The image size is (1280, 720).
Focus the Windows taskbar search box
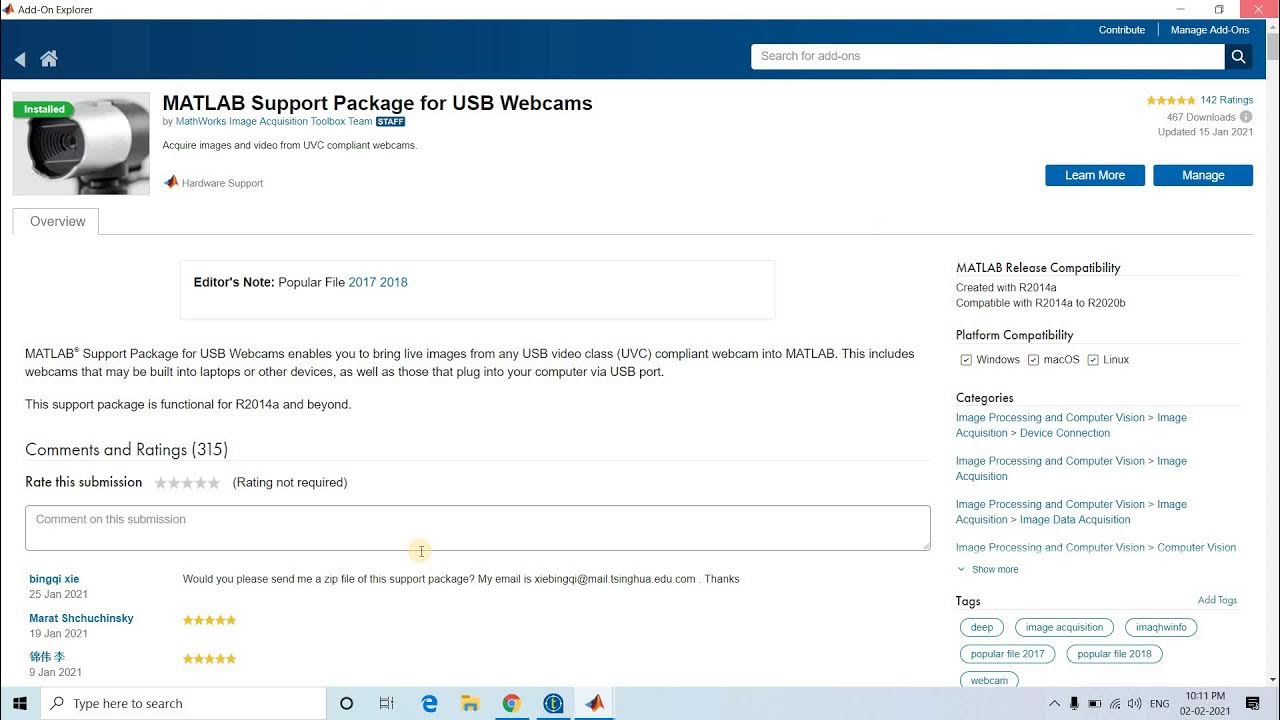point(184,704)
